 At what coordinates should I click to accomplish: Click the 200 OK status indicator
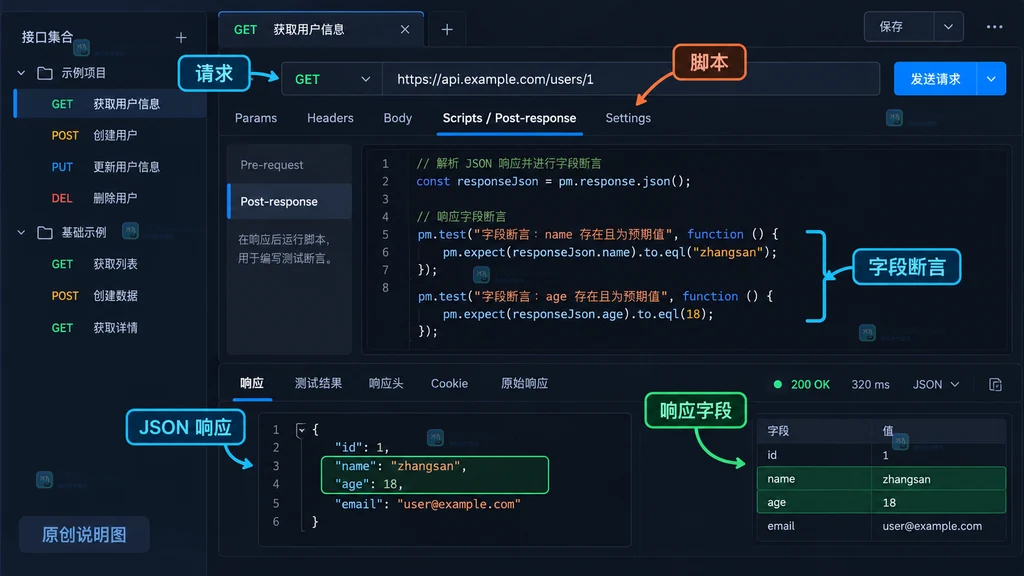[x=801, y=385]
